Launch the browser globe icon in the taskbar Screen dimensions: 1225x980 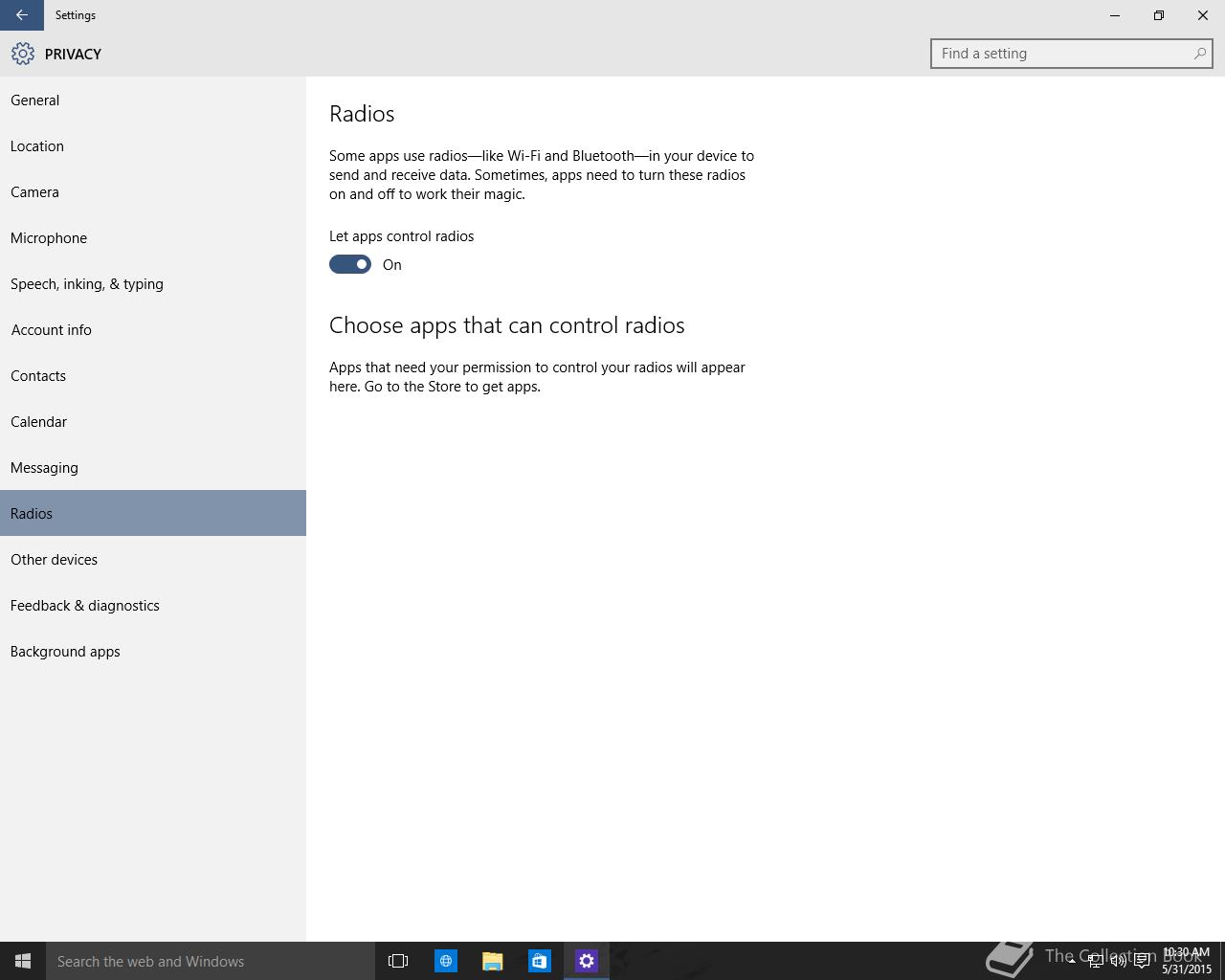(446, 961)
